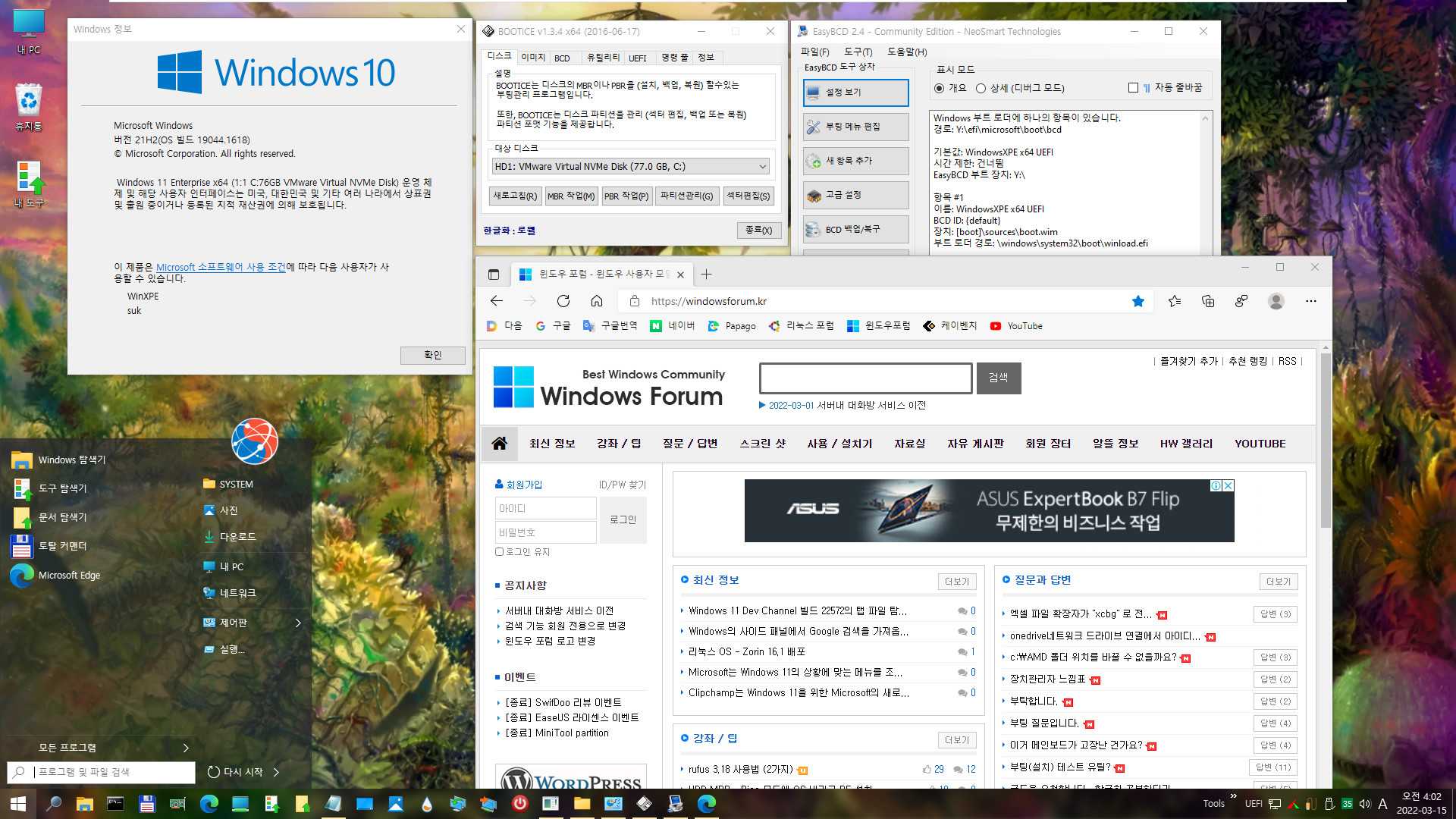The width and height of the screenshot is (1456, 819).
Task: Click 종료(X) button in BOOTICE
Action: coord(759,230)
